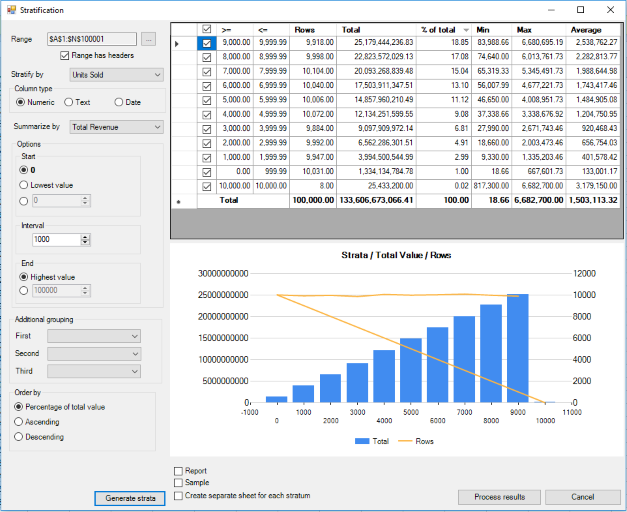
Task: Click the end value 100000 spinner arrows
Action: 85,290
